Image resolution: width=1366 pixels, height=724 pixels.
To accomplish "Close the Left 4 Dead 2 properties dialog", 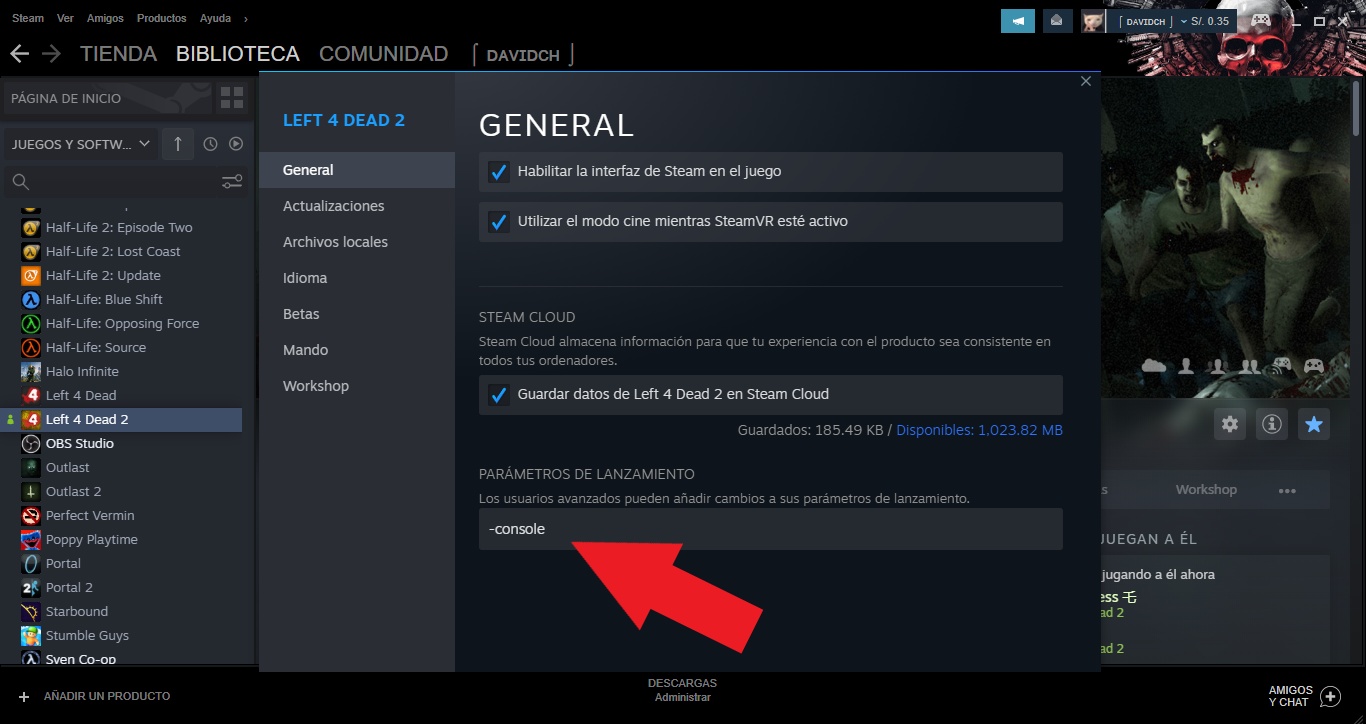I will pos(1086,81).
